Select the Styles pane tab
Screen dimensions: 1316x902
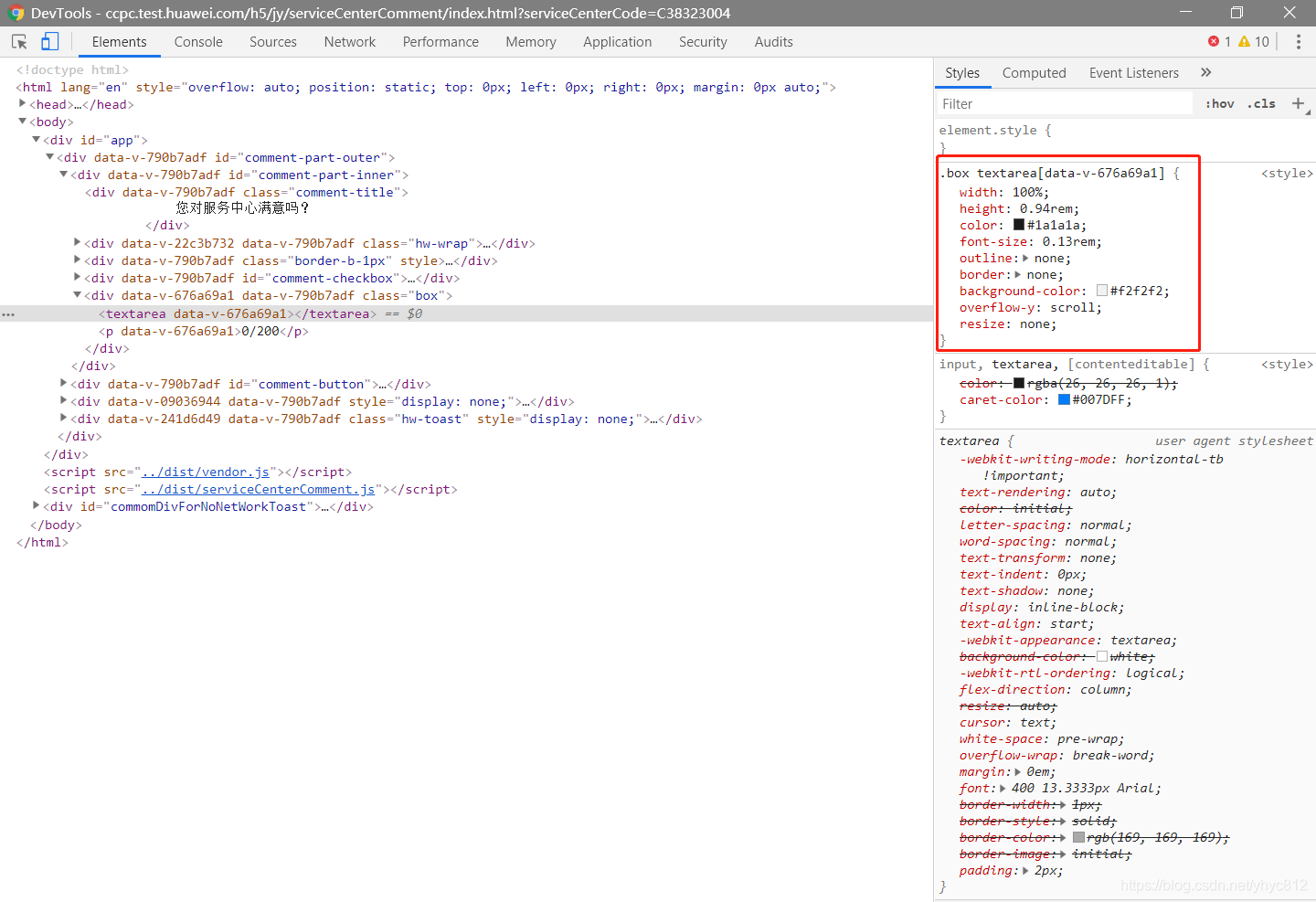click(962, 73)
